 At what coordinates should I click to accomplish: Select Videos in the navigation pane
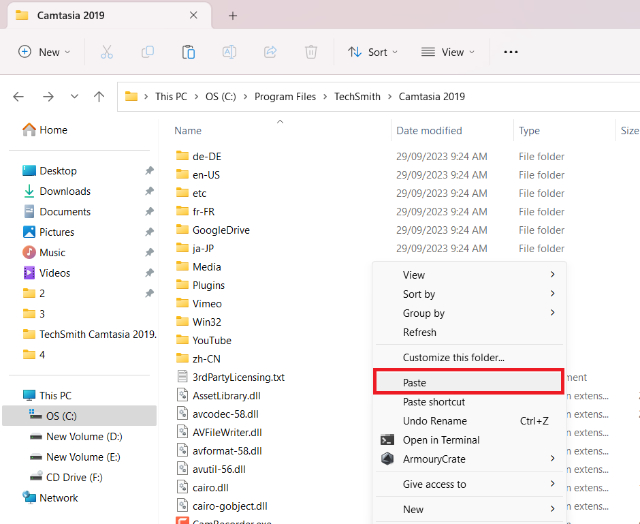[47, 273]
